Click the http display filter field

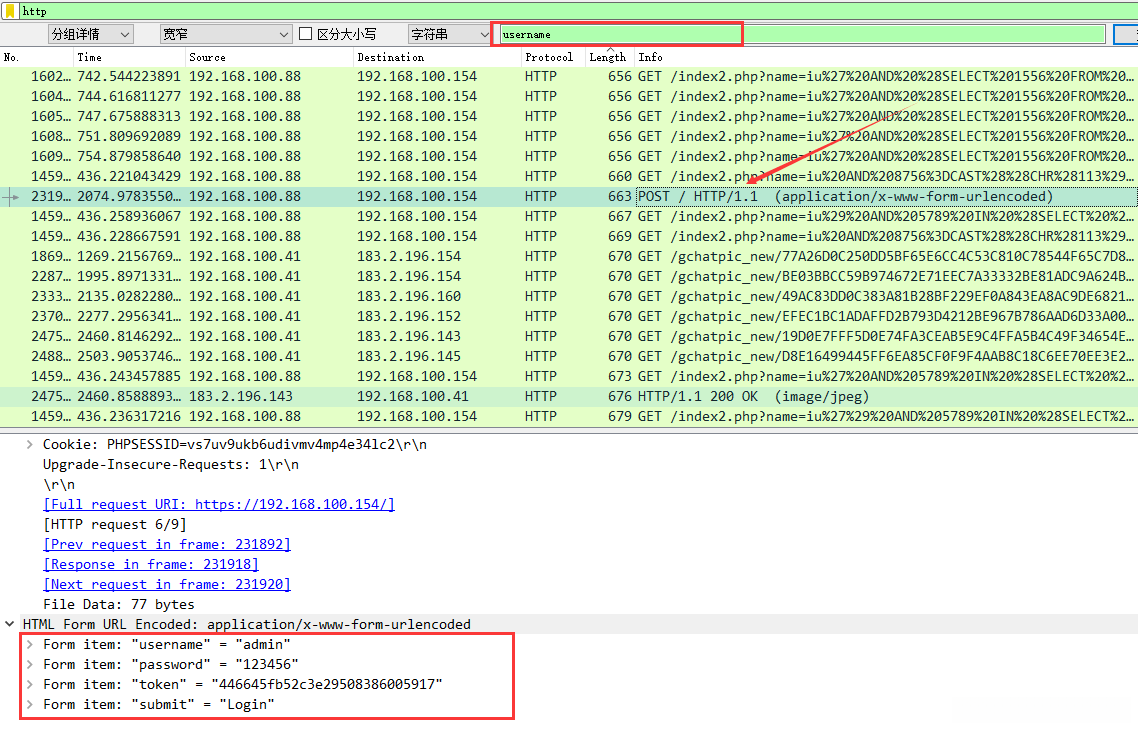pyautogui.click(x=578, y=11)
